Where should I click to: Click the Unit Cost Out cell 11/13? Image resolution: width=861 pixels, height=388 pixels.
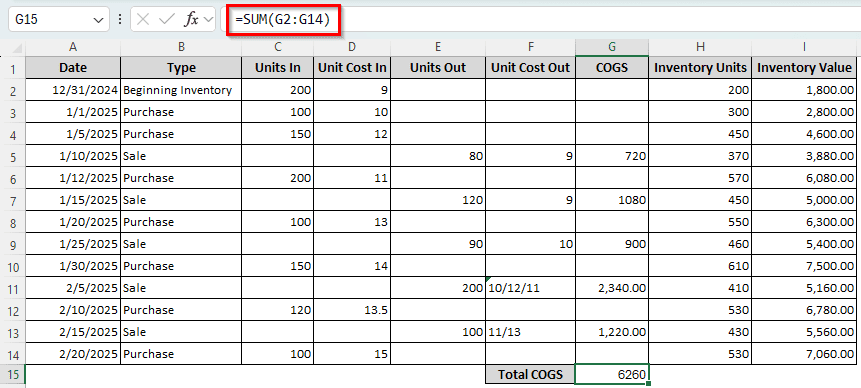(x=531, y=332)
